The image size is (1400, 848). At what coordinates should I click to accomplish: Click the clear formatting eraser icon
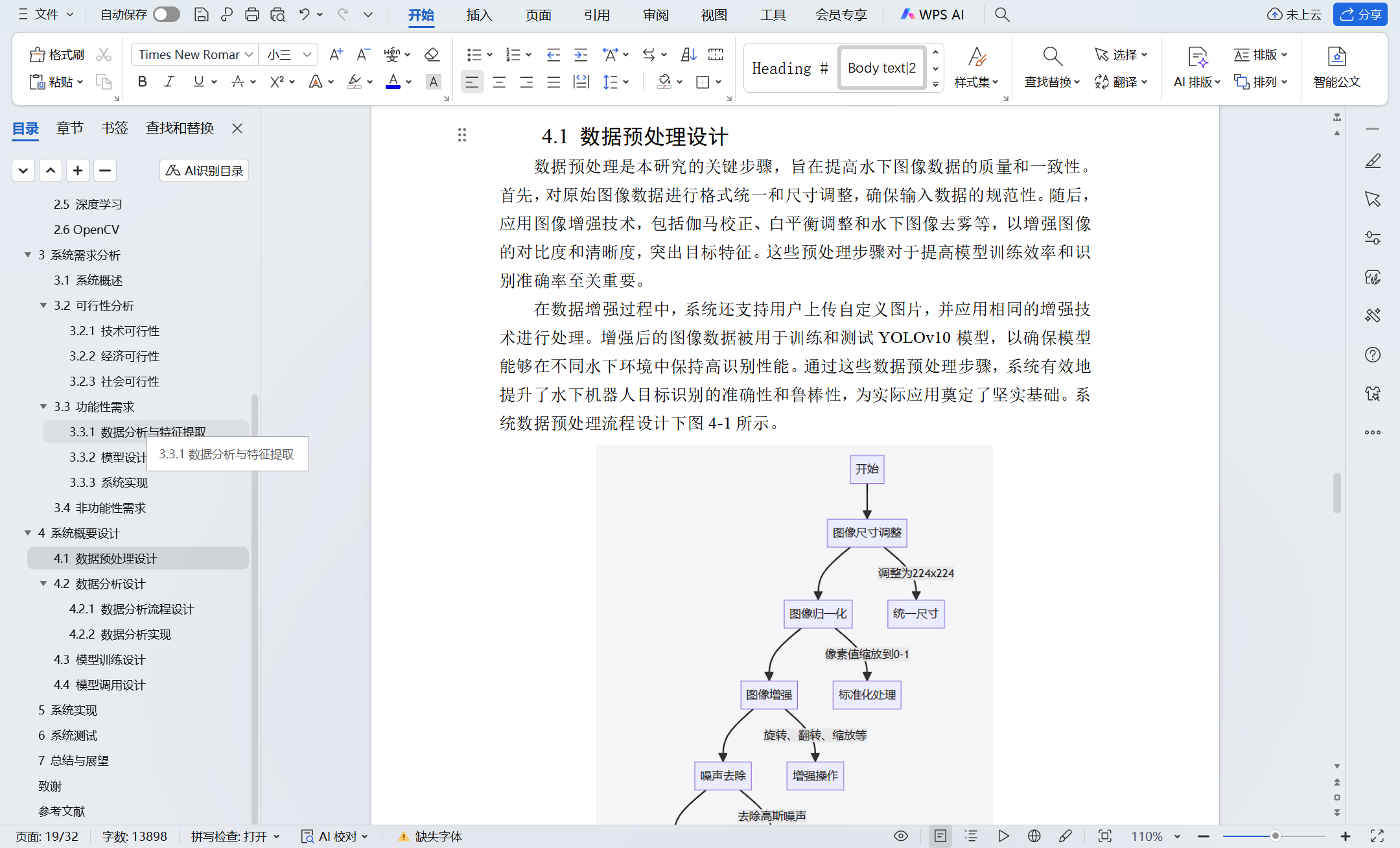tap(432, 54)
